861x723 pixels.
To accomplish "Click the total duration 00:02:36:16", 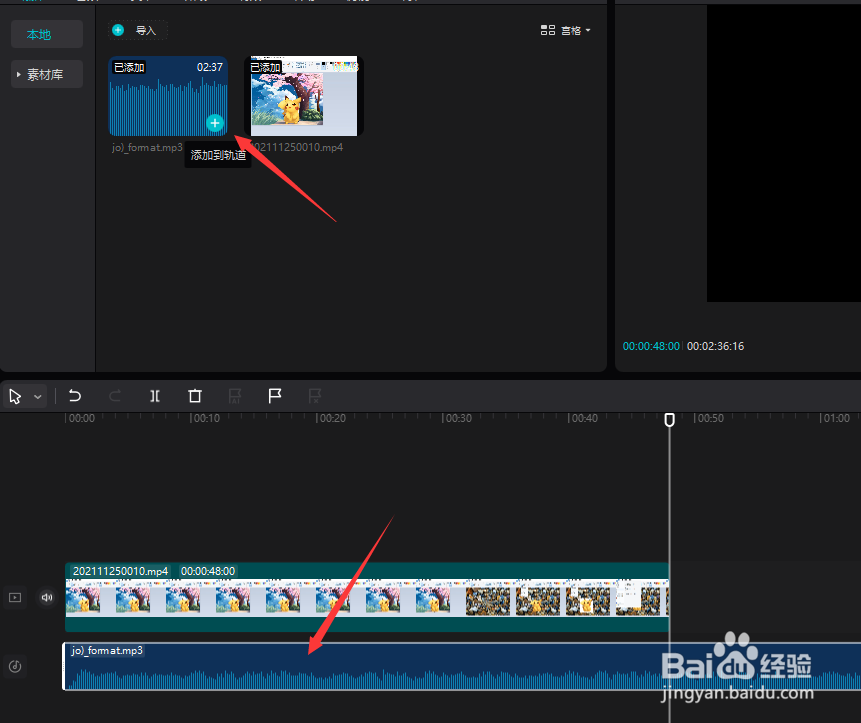I will coord(715,346).
